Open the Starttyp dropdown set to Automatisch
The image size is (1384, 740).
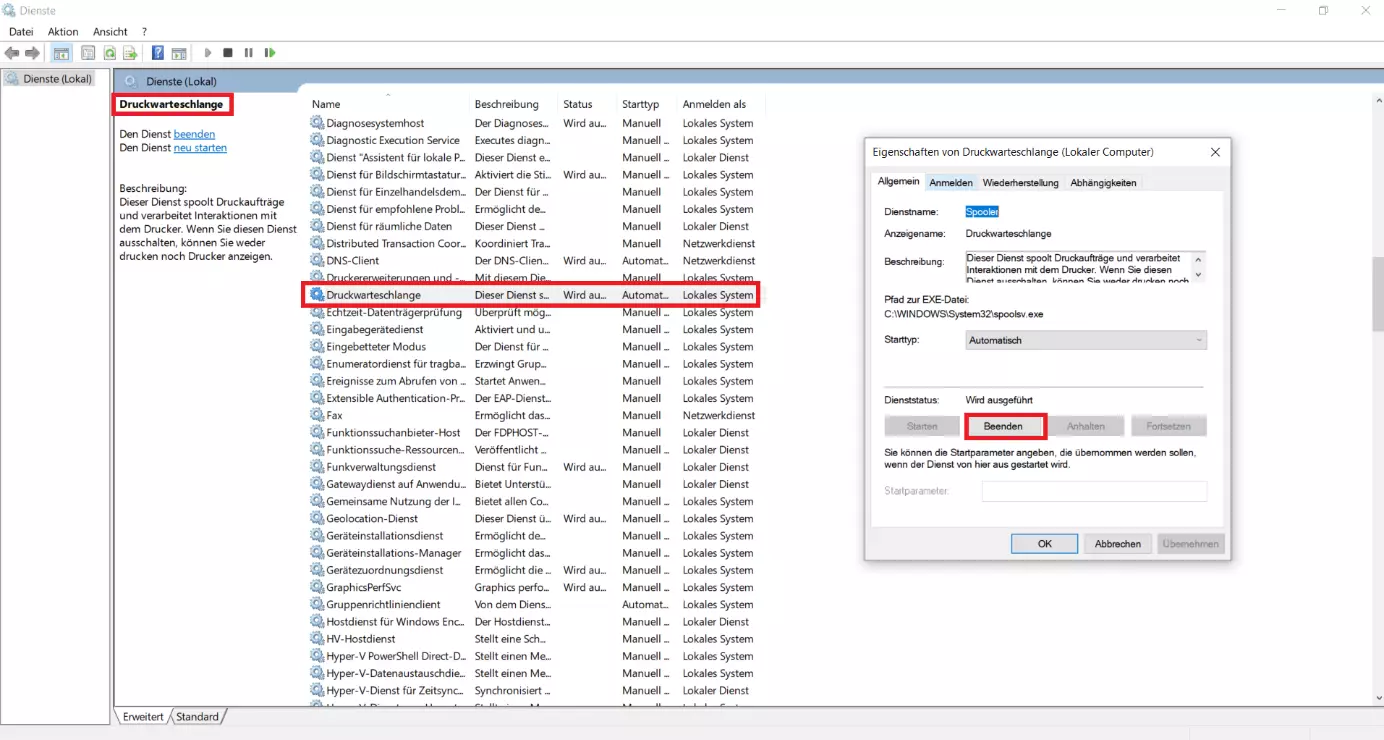point(1086,340)
